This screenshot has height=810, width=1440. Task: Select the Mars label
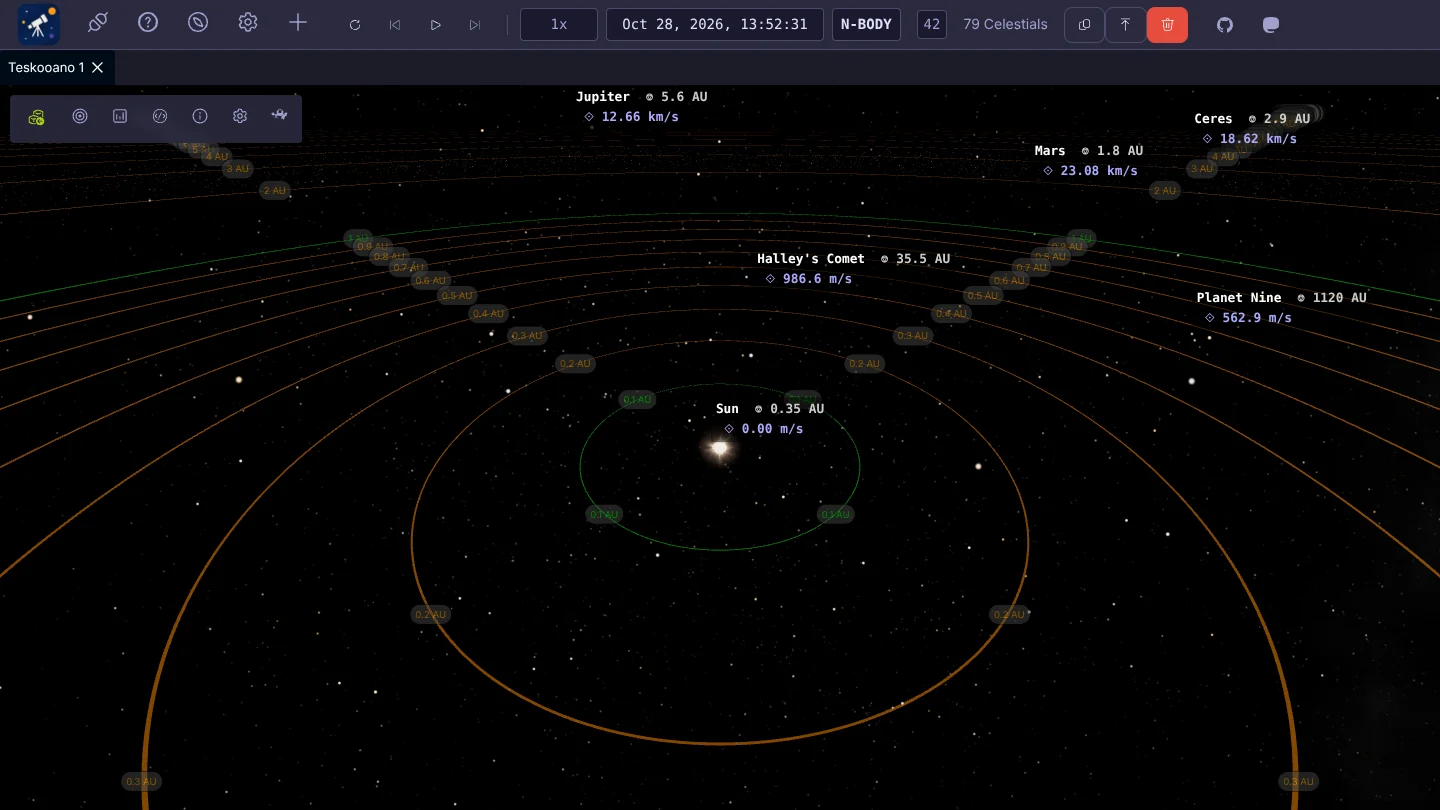(x=1050, y=151)
